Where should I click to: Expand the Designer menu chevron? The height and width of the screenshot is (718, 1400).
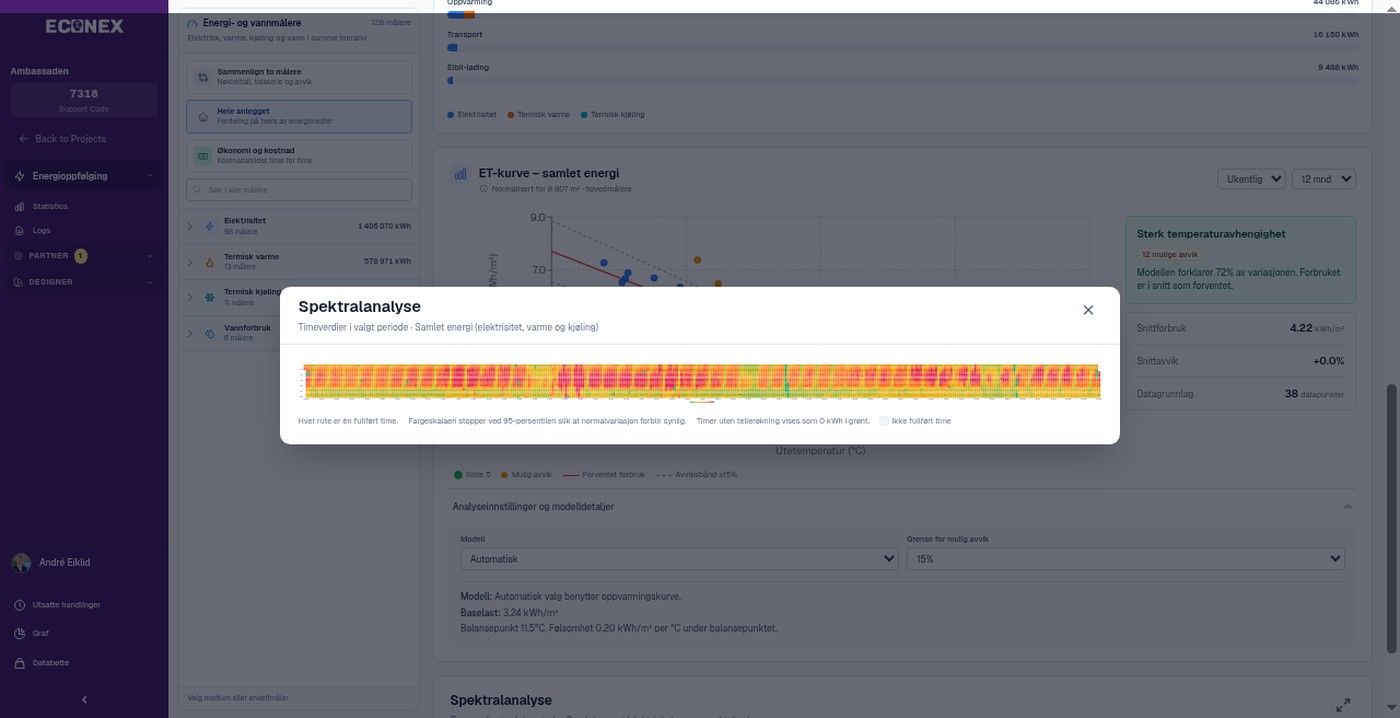[150, 282]
